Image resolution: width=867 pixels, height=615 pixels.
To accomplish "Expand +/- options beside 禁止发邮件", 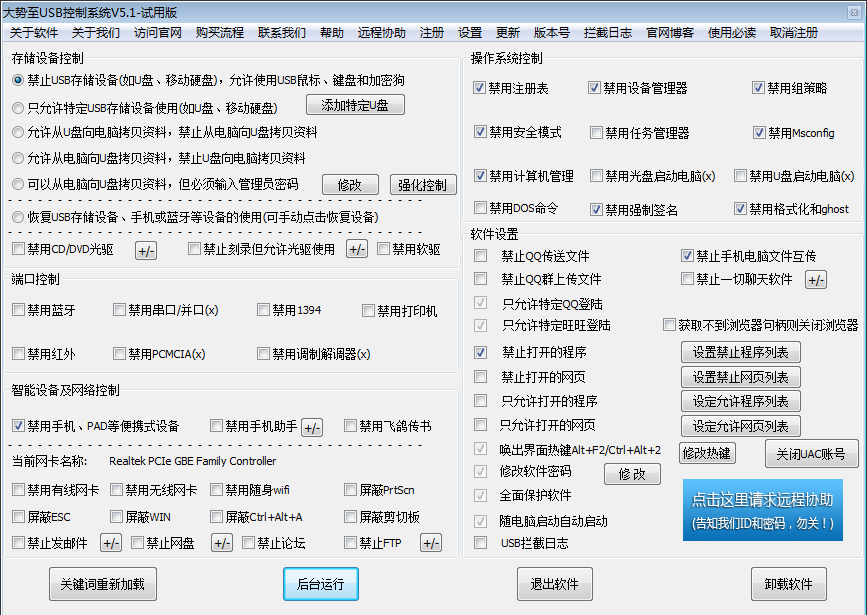I will 111,543.
